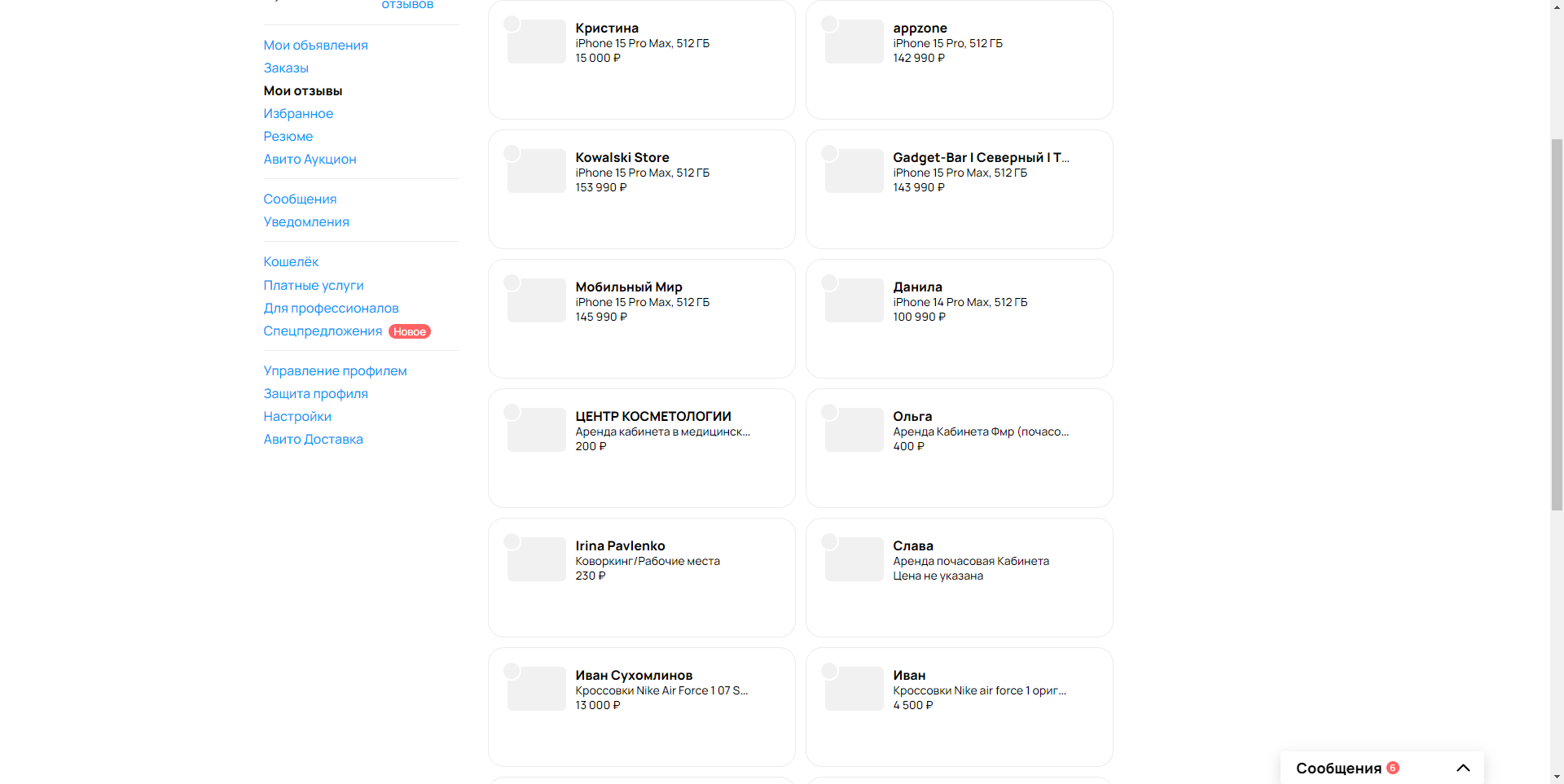
Task: Open Данила's iPhone 14 Pro Max thumbnail
Action: [854, 300]
